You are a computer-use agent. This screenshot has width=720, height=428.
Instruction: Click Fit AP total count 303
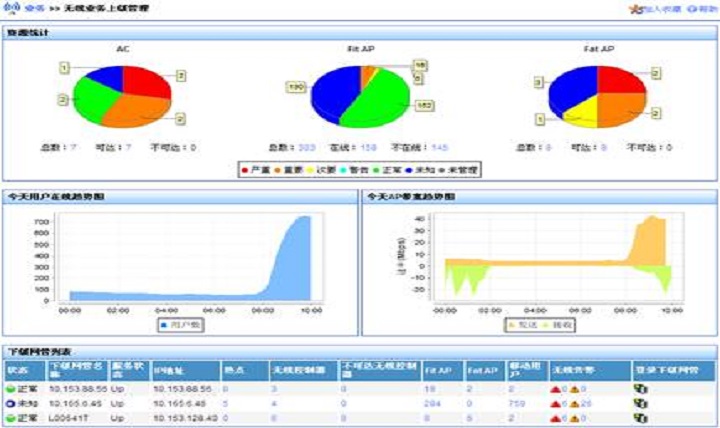306,147
